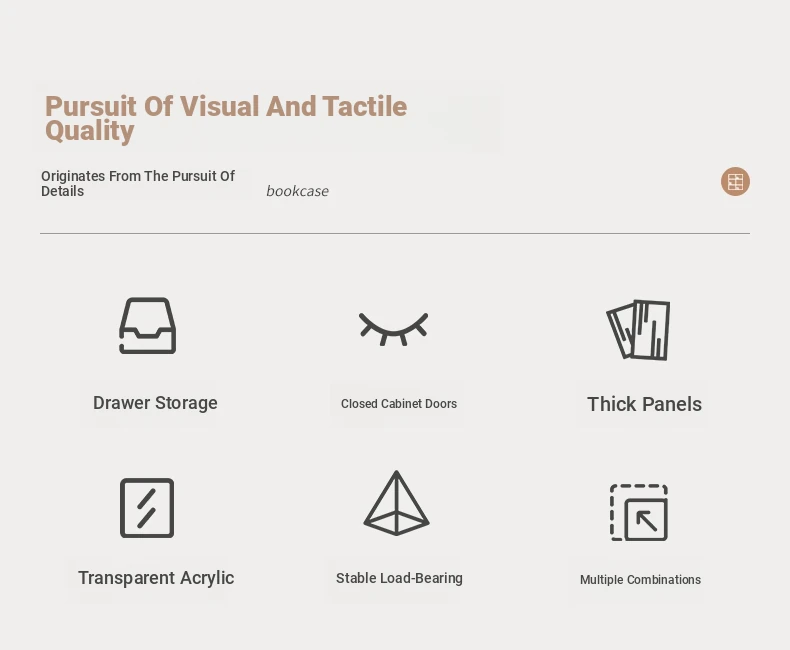This screenshot has width=790, height=650.
Task: Select the 'Drawer Storage' label
Action: (155, 403)
